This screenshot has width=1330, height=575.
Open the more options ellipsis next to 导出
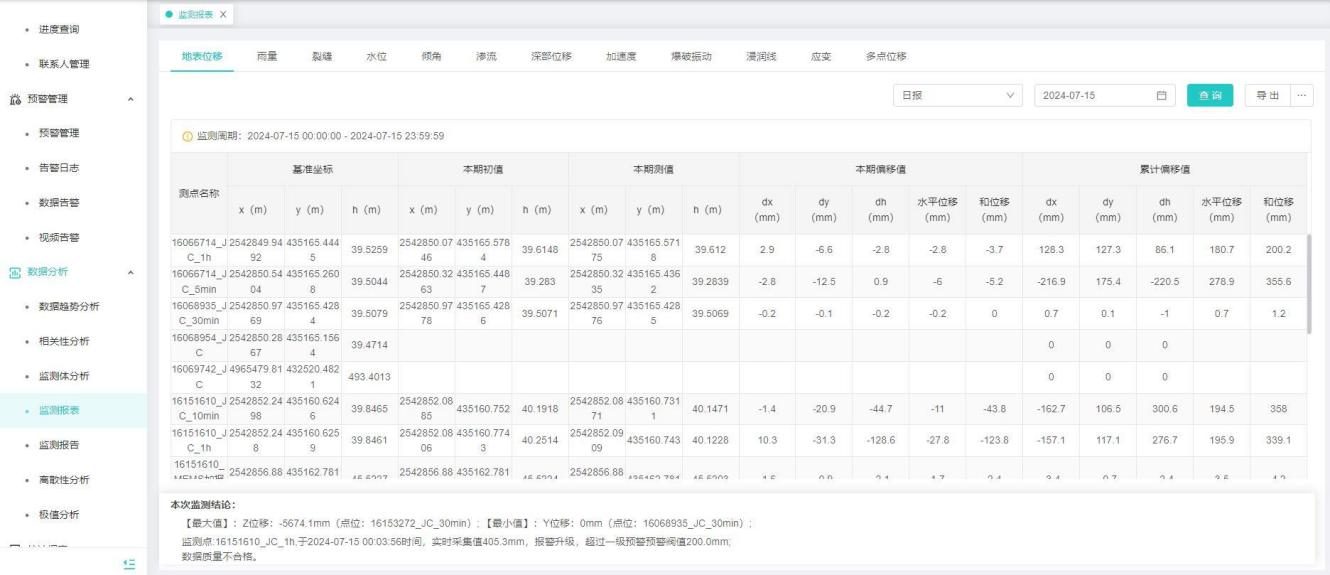1301,96
